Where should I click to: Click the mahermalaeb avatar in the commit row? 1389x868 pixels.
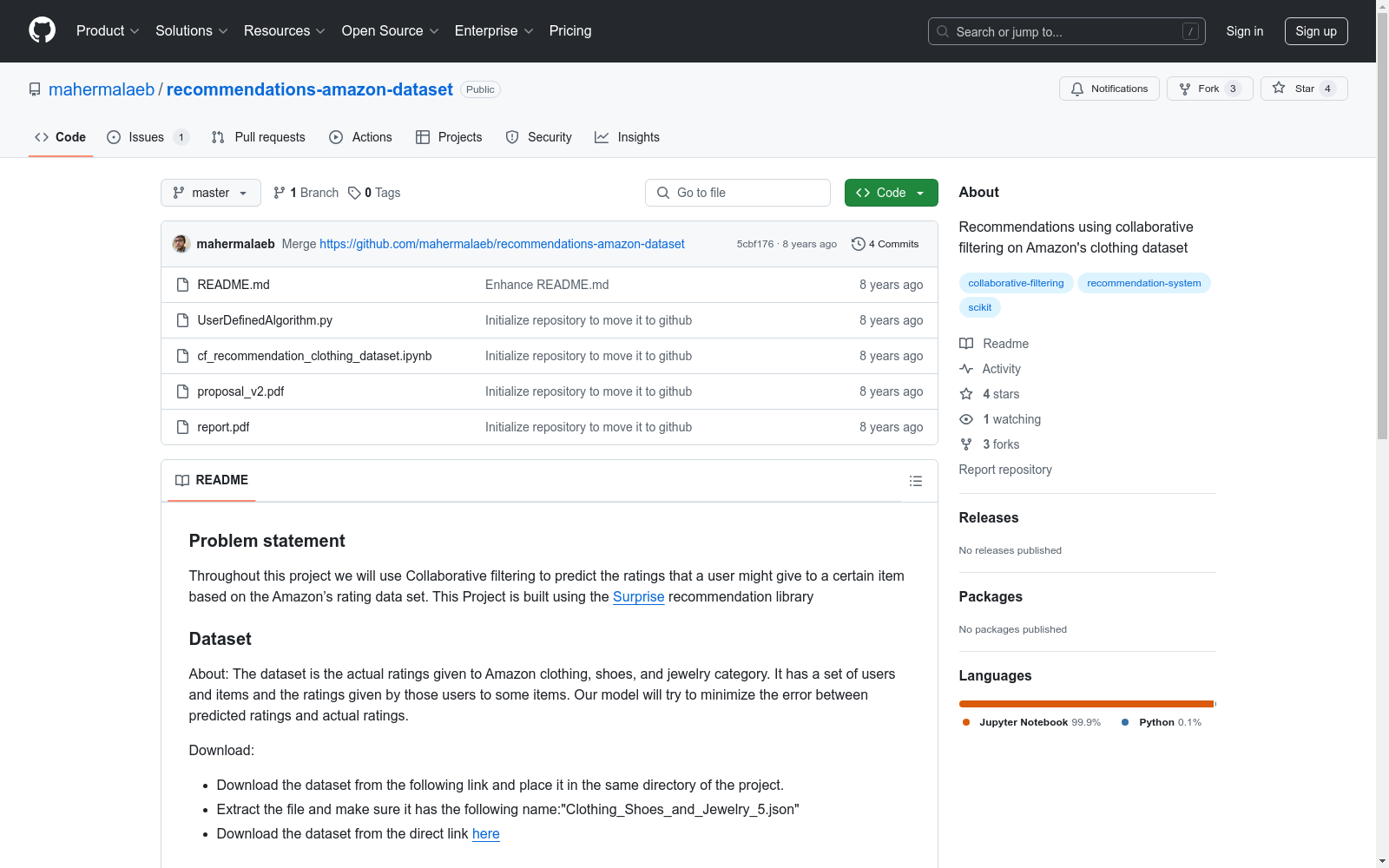coord(181,244)
